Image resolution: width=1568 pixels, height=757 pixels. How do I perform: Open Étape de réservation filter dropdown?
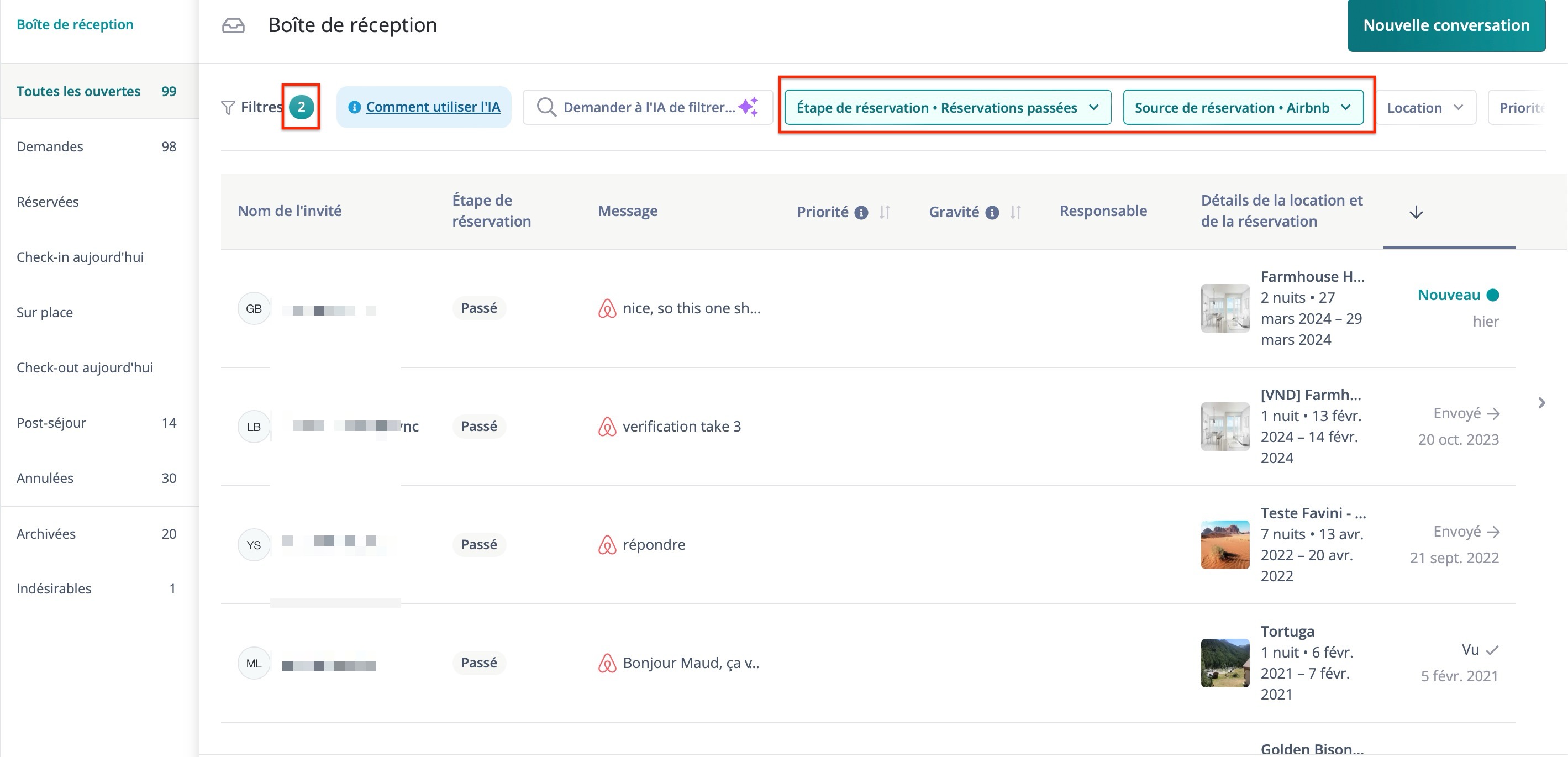[947, 108]
